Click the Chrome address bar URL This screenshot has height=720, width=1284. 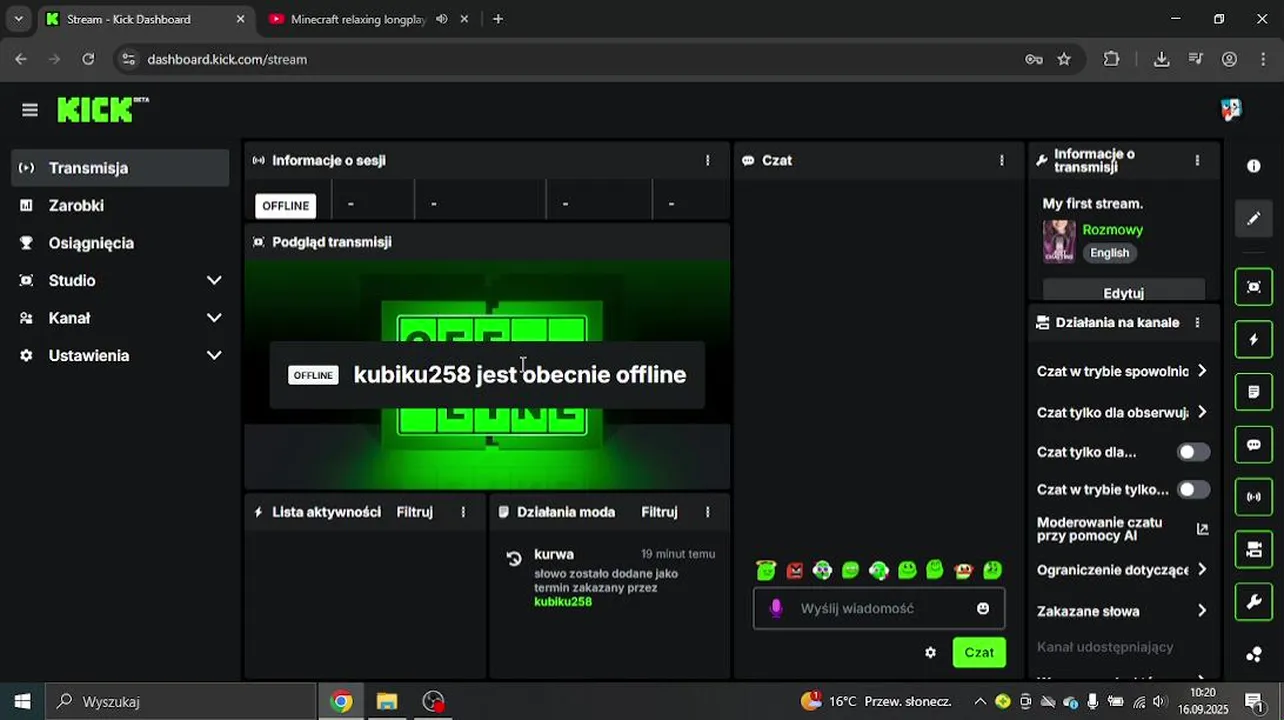click(227, 59)
